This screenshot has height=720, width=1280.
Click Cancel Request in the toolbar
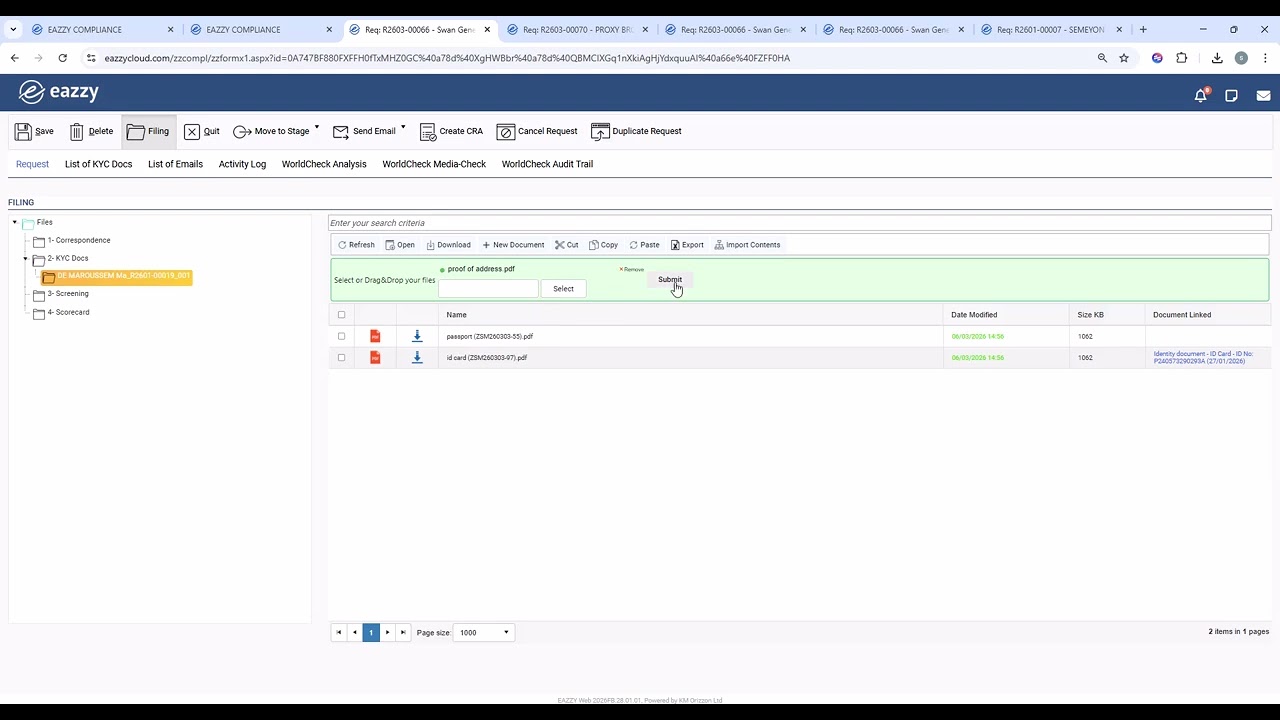pyautogui.click(x=537, y=132)
